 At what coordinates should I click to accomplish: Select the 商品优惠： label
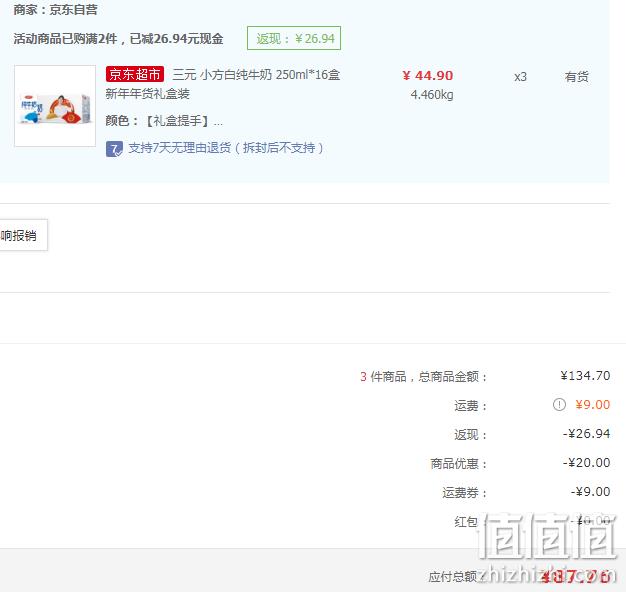tap(459, 463)
